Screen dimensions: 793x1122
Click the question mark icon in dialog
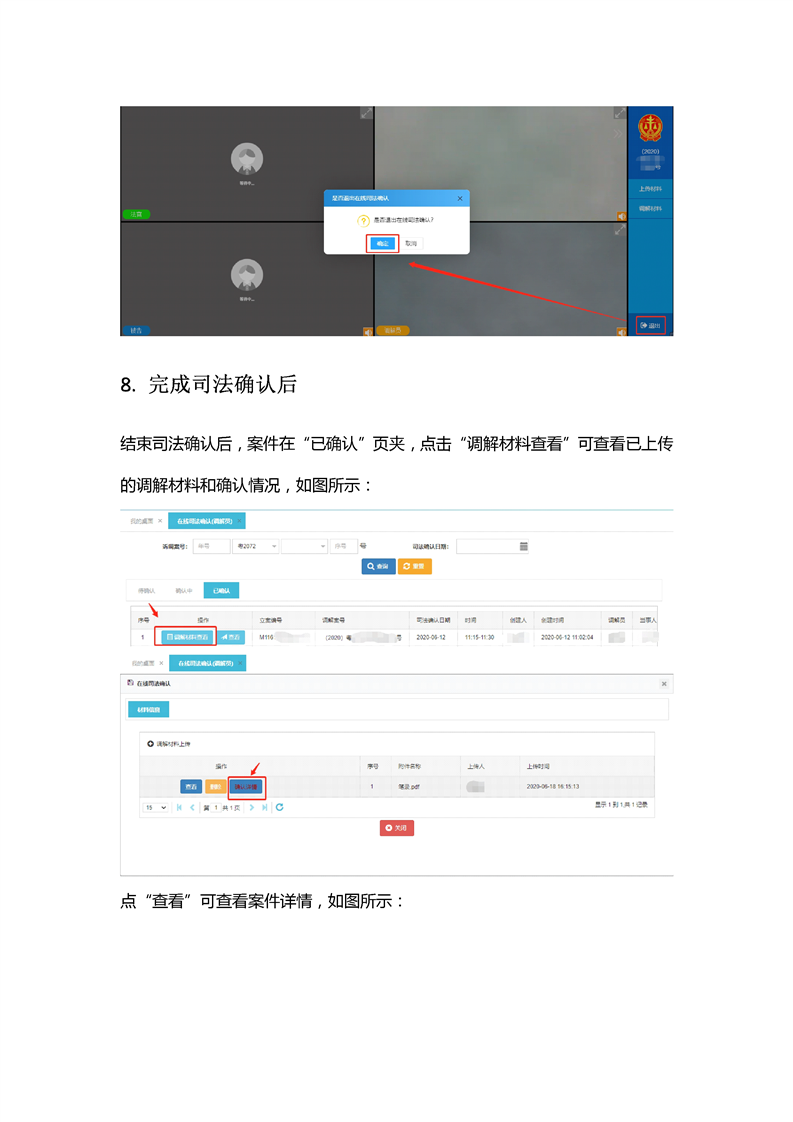coord(364,220)
